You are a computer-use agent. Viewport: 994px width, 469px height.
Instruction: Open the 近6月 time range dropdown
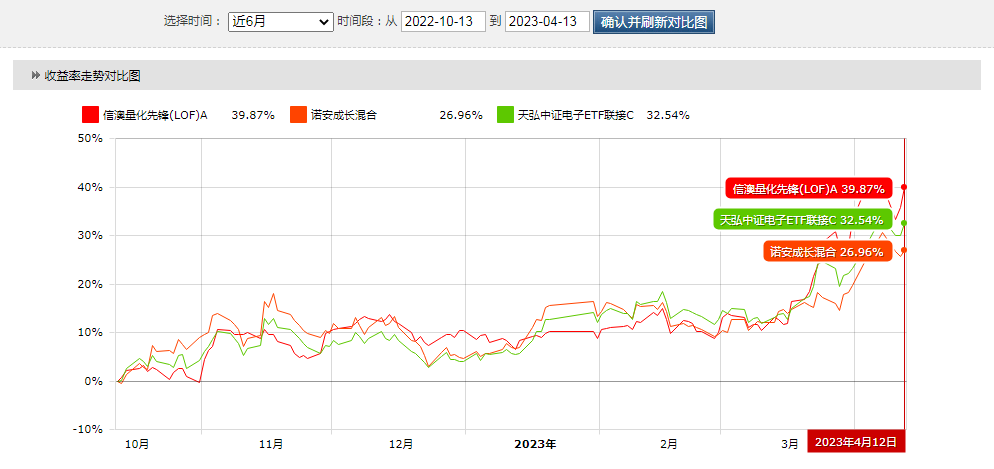point(281,22)
